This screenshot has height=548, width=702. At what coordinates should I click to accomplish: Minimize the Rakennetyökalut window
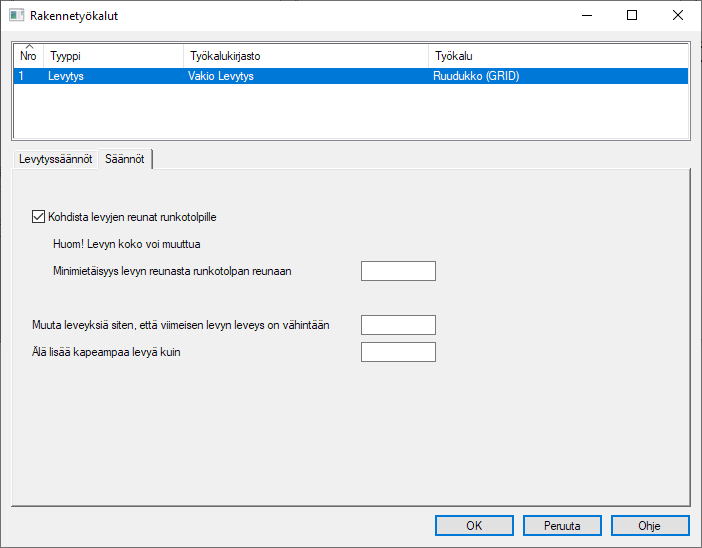[586, 16]
